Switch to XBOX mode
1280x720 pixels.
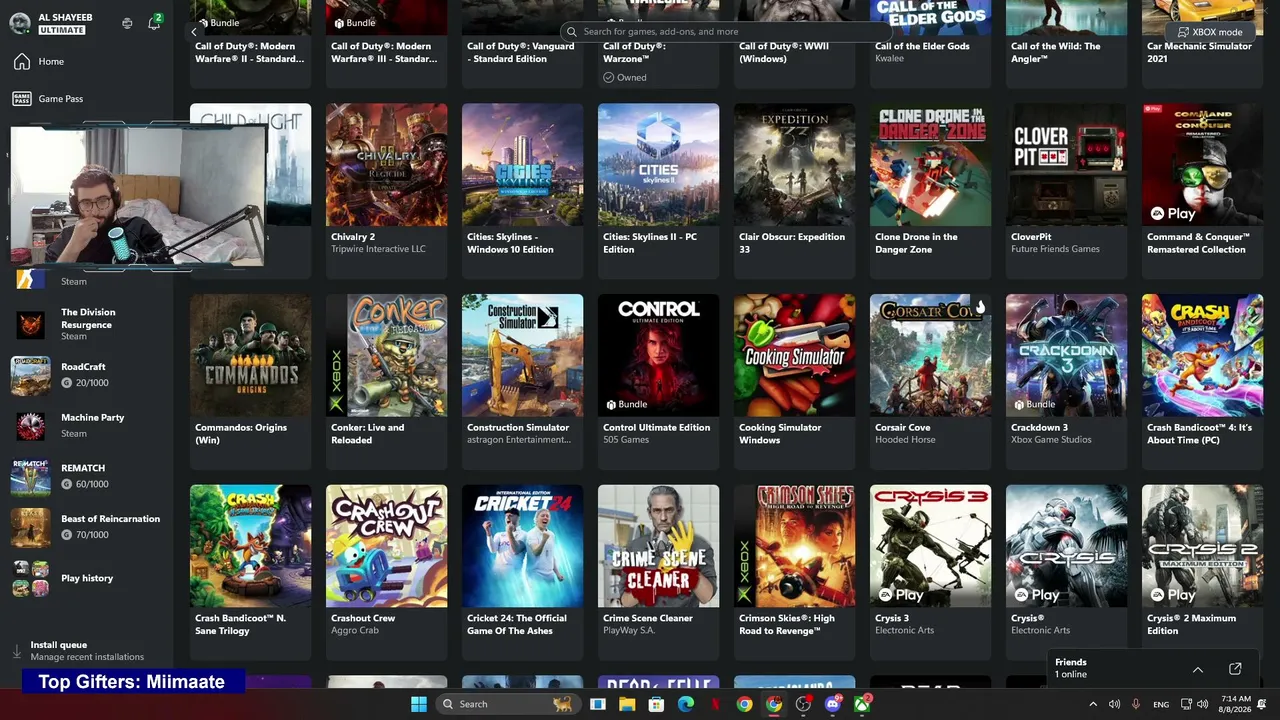(x=1210, y=32)
